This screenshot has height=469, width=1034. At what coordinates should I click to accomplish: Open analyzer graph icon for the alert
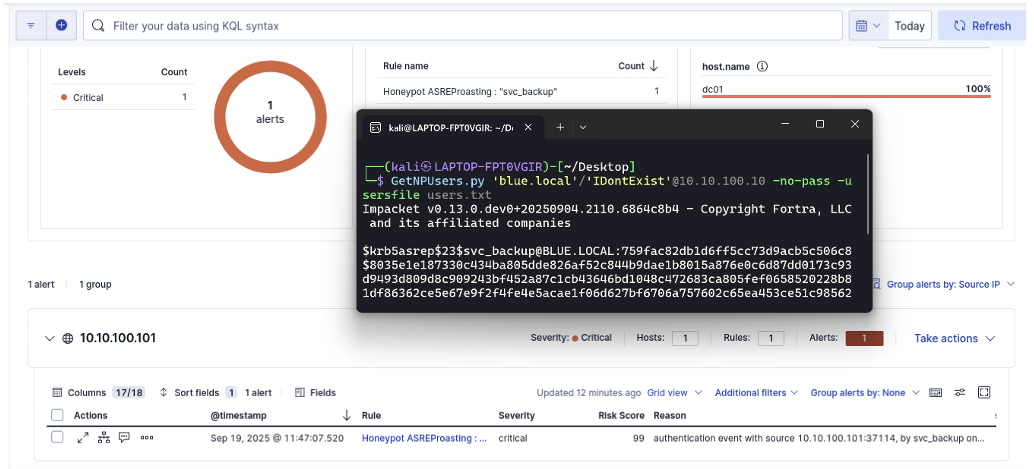pyautogui.click(x=103, y=438)
